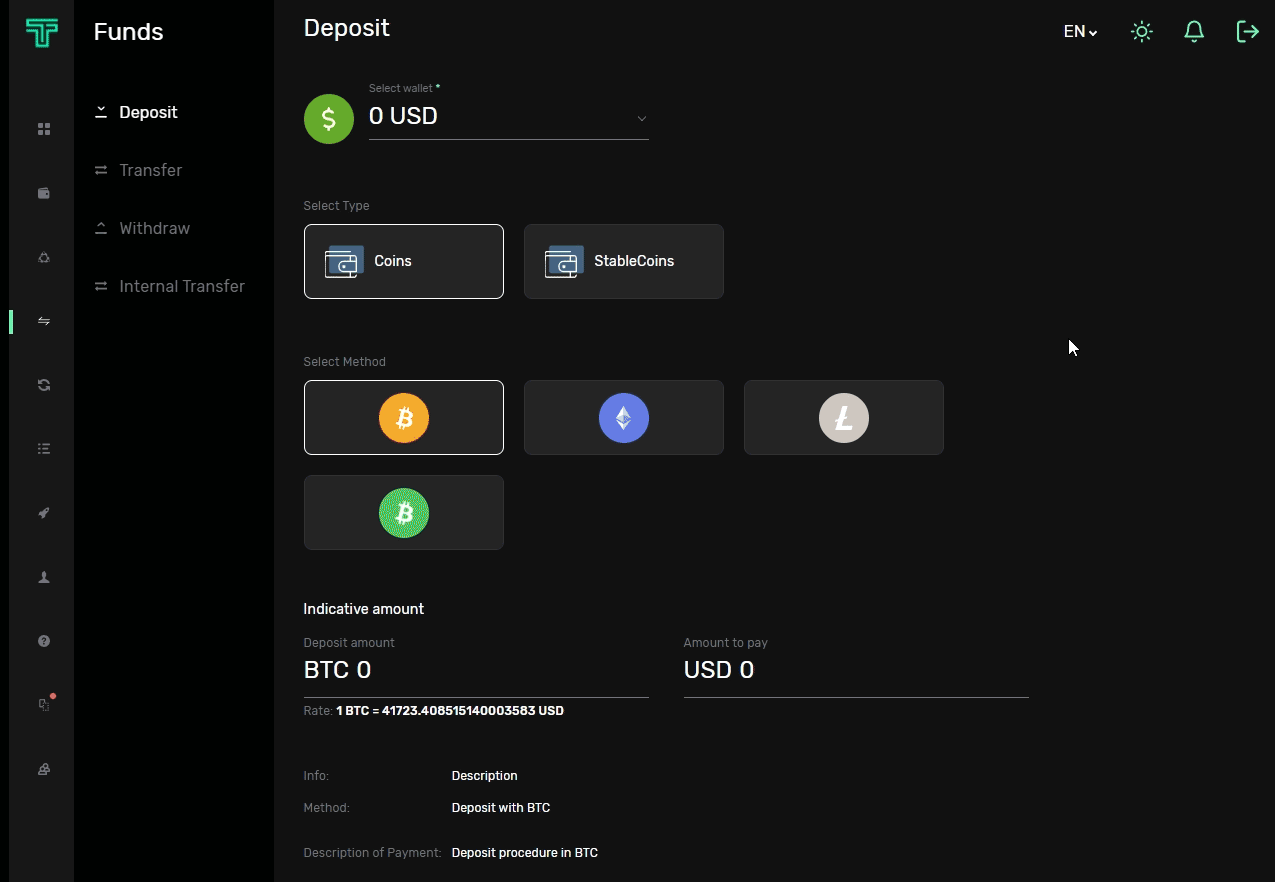
Task: Click the Amount to pay USD field
Action: pos(855,670)
